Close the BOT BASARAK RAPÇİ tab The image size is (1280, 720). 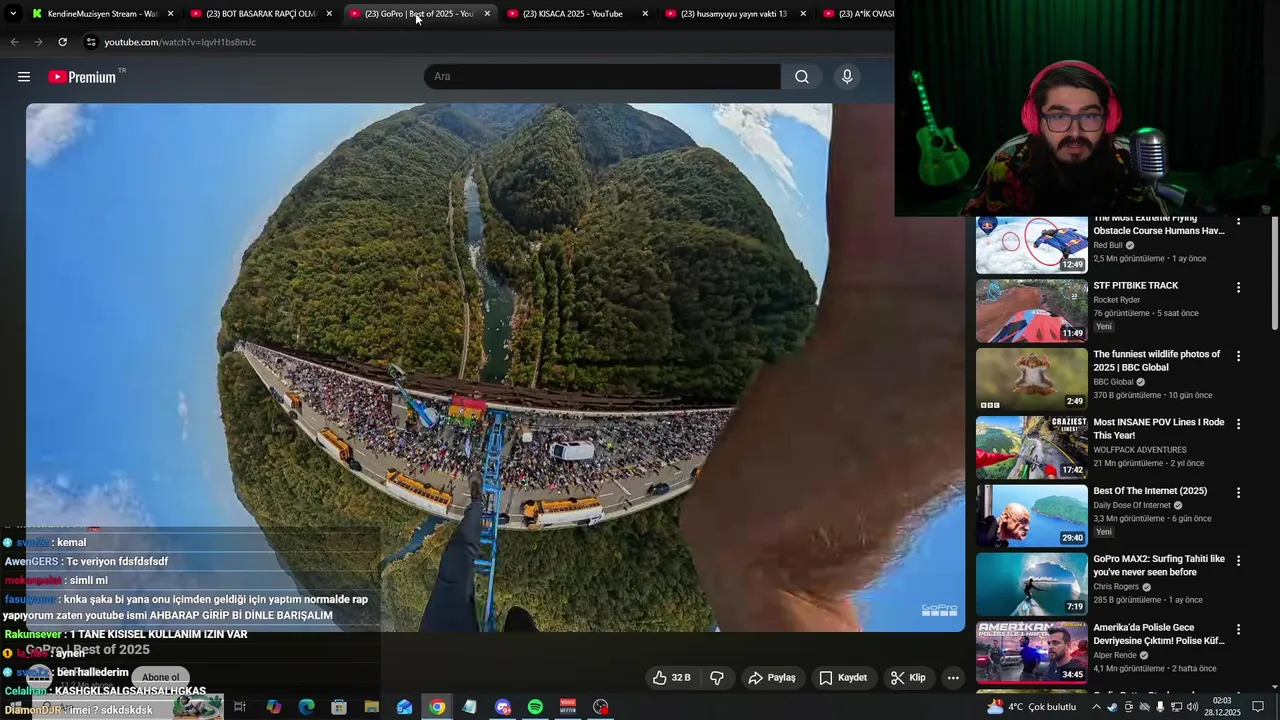329,14
